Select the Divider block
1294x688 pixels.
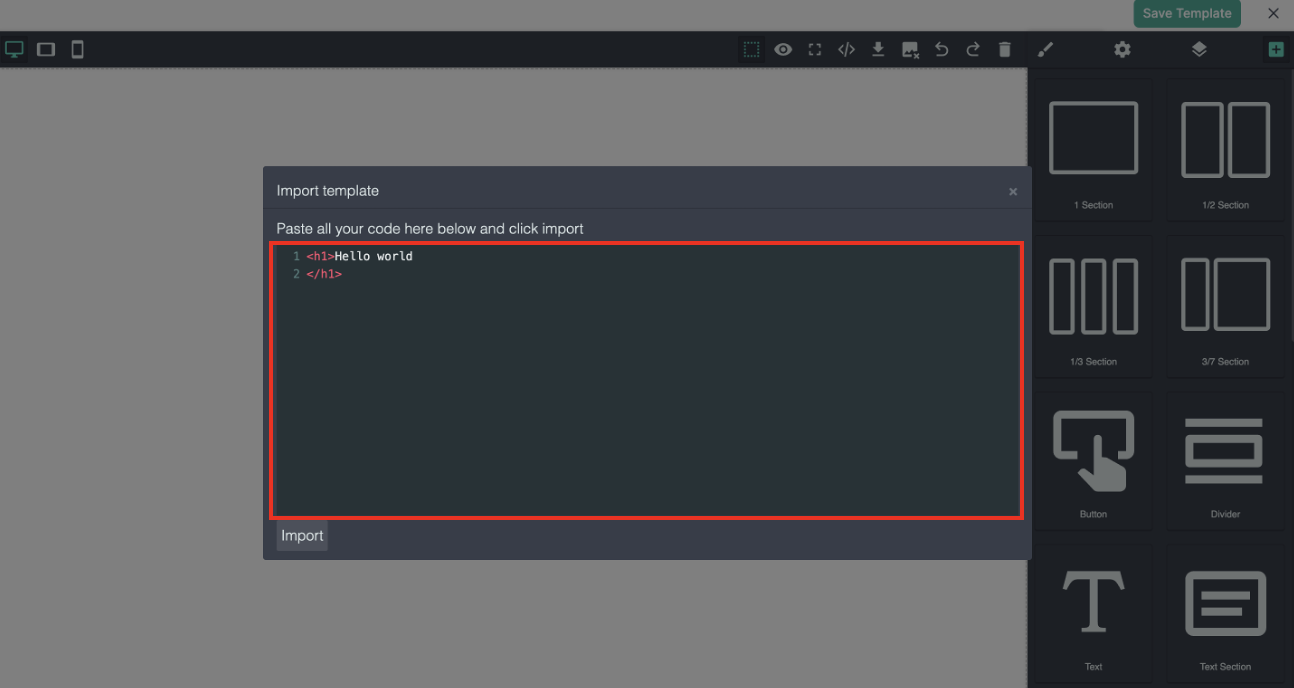(x=1225, y=461)
